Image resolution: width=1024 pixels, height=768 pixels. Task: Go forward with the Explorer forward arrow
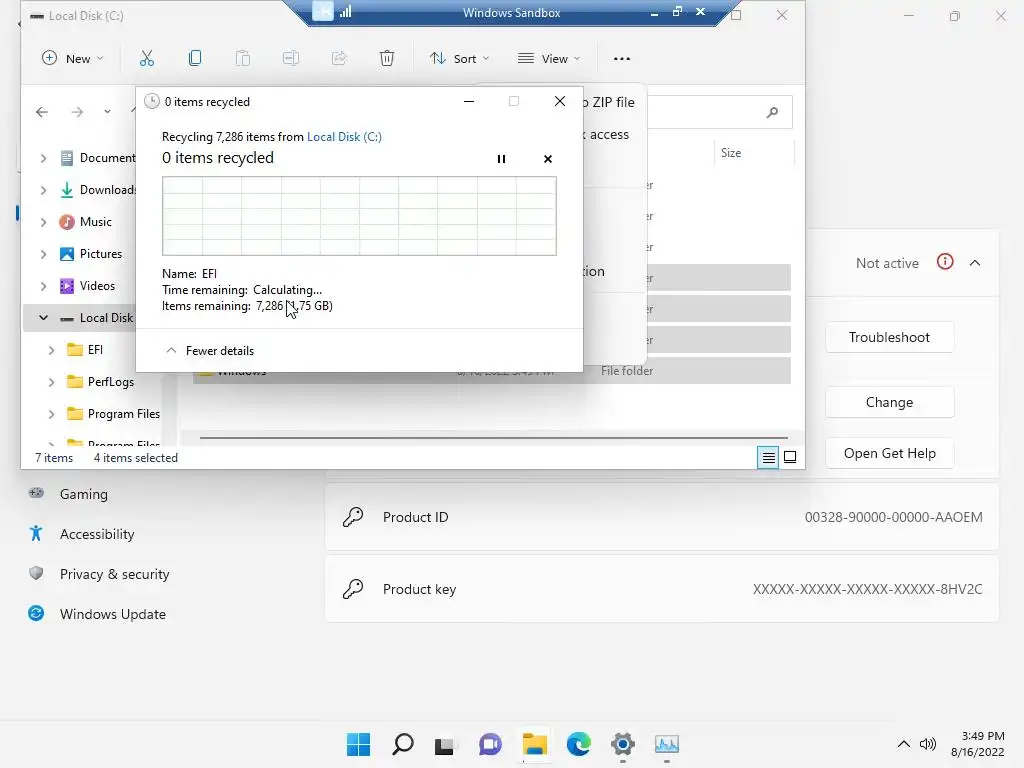click(77, 112)
